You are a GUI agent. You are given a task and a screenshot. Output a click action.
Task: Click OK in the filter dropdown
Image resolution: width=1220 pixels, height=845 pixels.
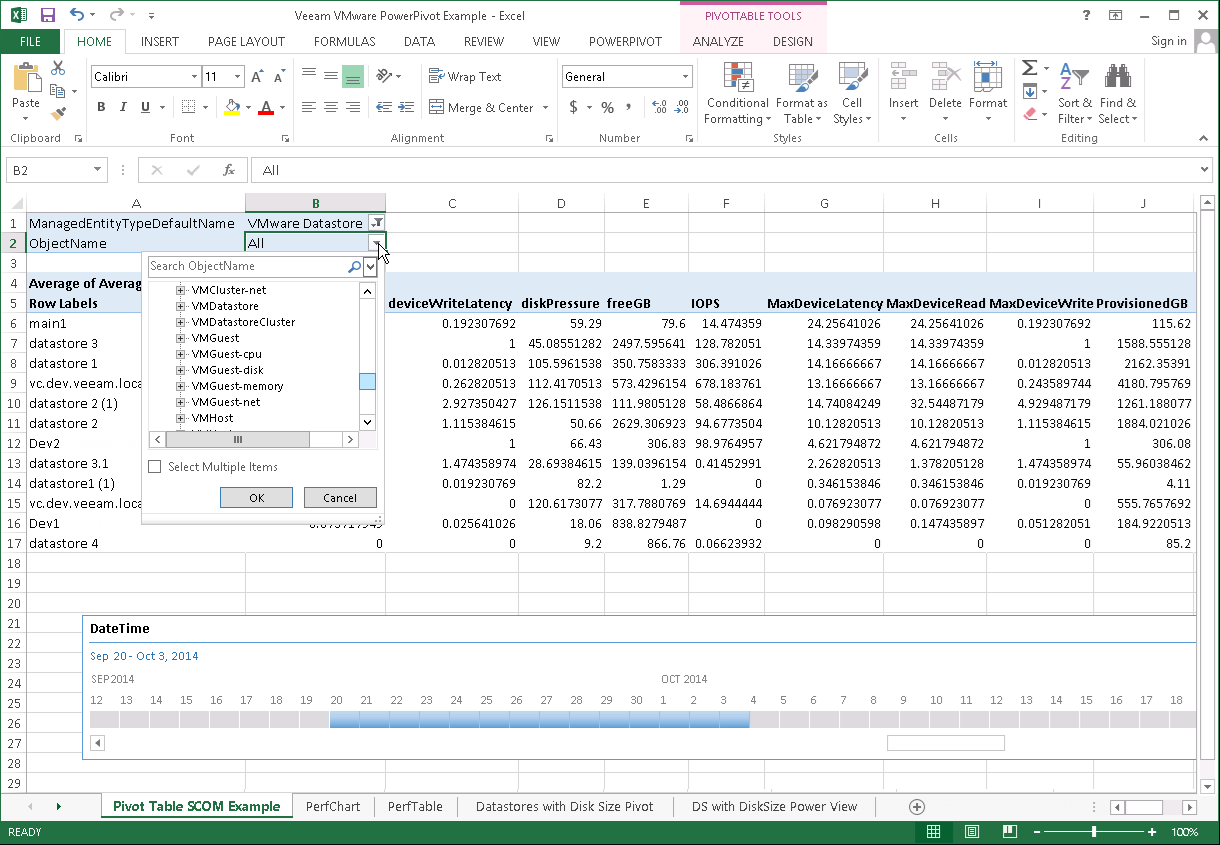point(256,498)
